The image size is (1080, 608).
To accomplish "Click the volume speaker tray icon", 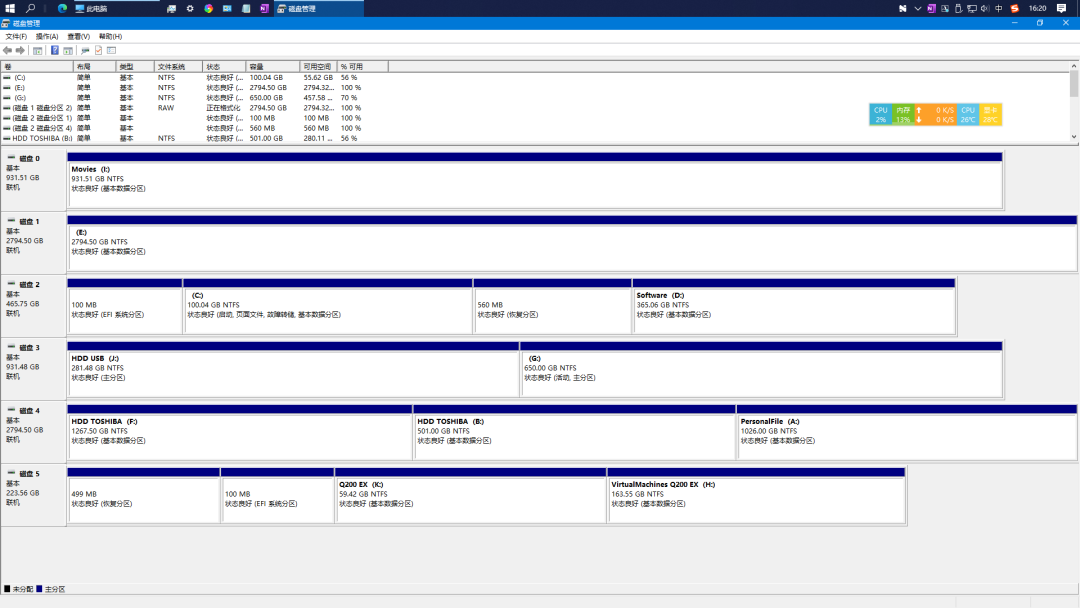I will (984, 8).
